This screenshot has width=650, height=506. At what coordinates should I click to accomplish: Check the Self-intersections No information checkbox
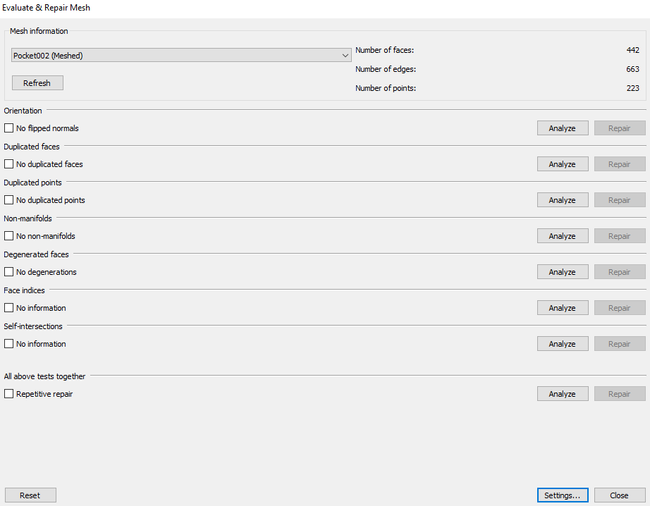9,344
